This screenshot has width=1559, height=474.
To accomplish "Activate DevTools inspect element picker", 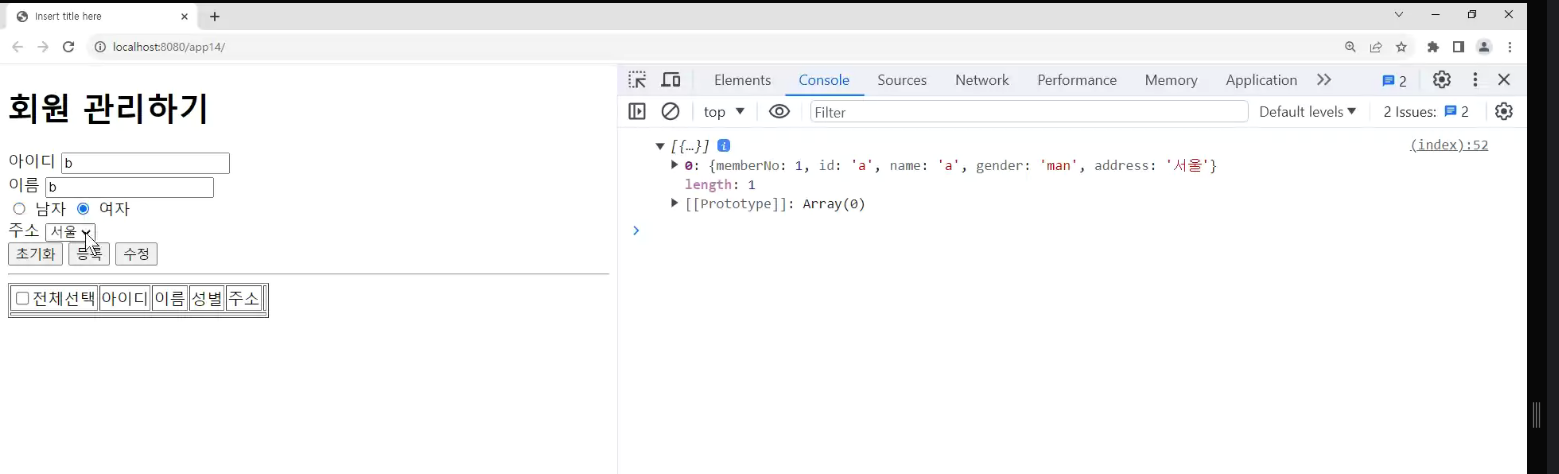I will pyautogui.click(x=637, y=80).
